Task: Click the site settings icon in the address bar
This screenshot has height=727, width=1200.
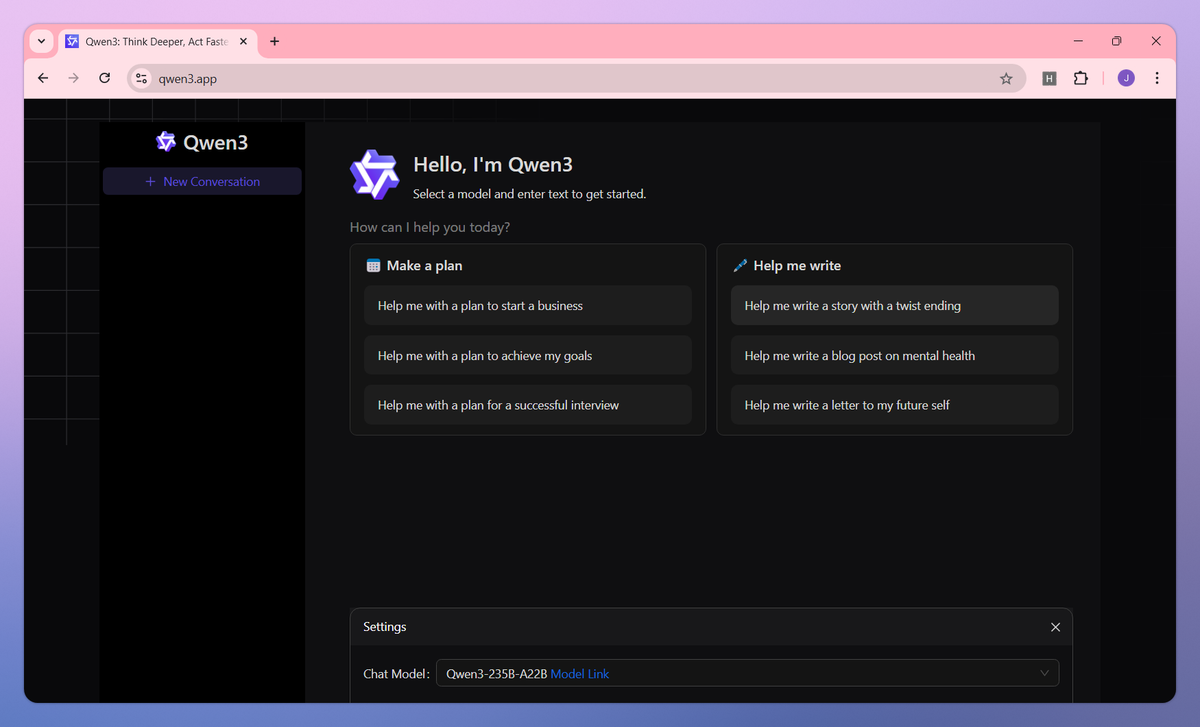Action: click(x=140, y=77)
